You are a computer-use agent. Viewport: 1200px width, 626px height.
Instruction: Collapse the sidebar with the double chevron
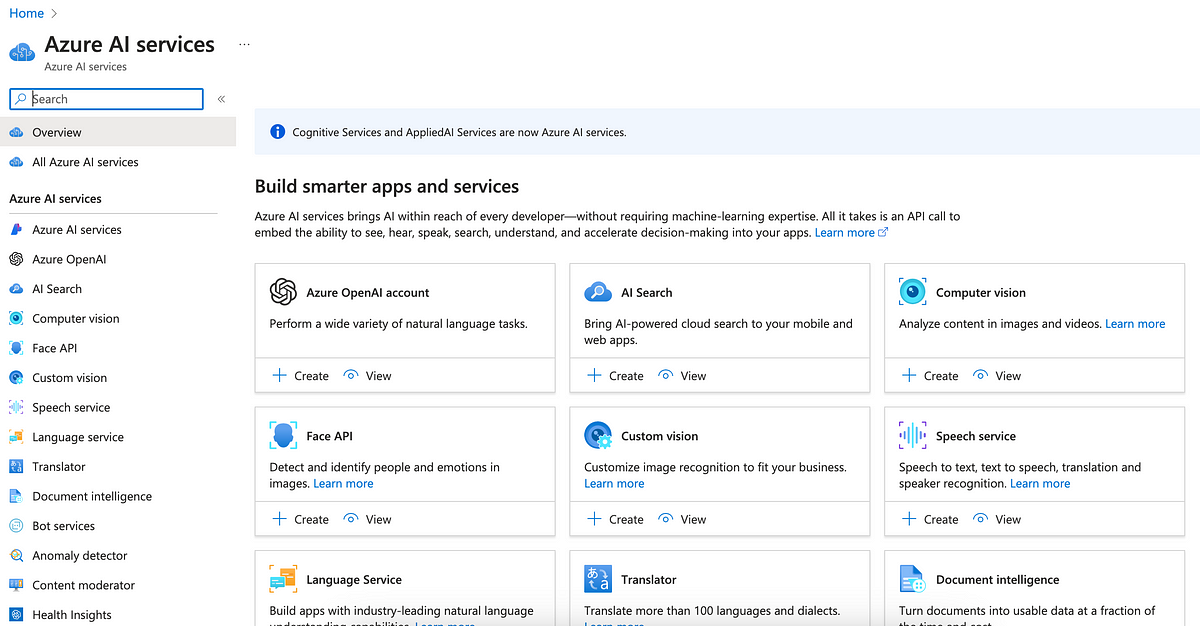221,99
